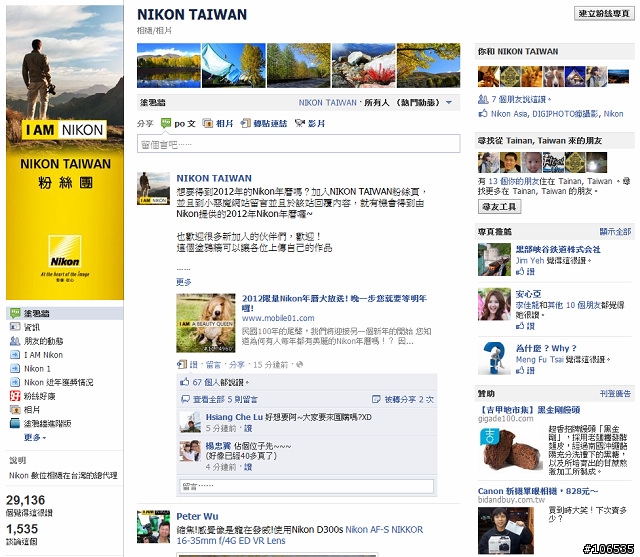Open the www.mobile01.com link

278,318
